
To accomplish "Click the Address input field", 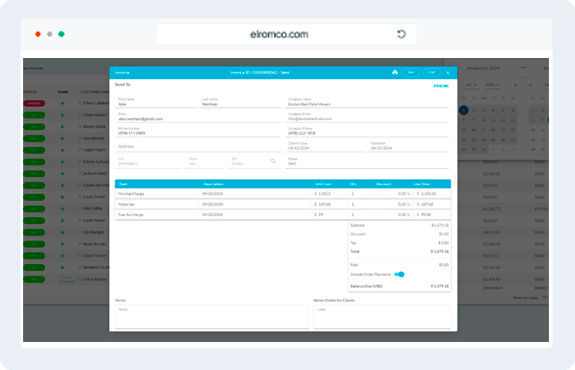I will click(x=198, y=146).
